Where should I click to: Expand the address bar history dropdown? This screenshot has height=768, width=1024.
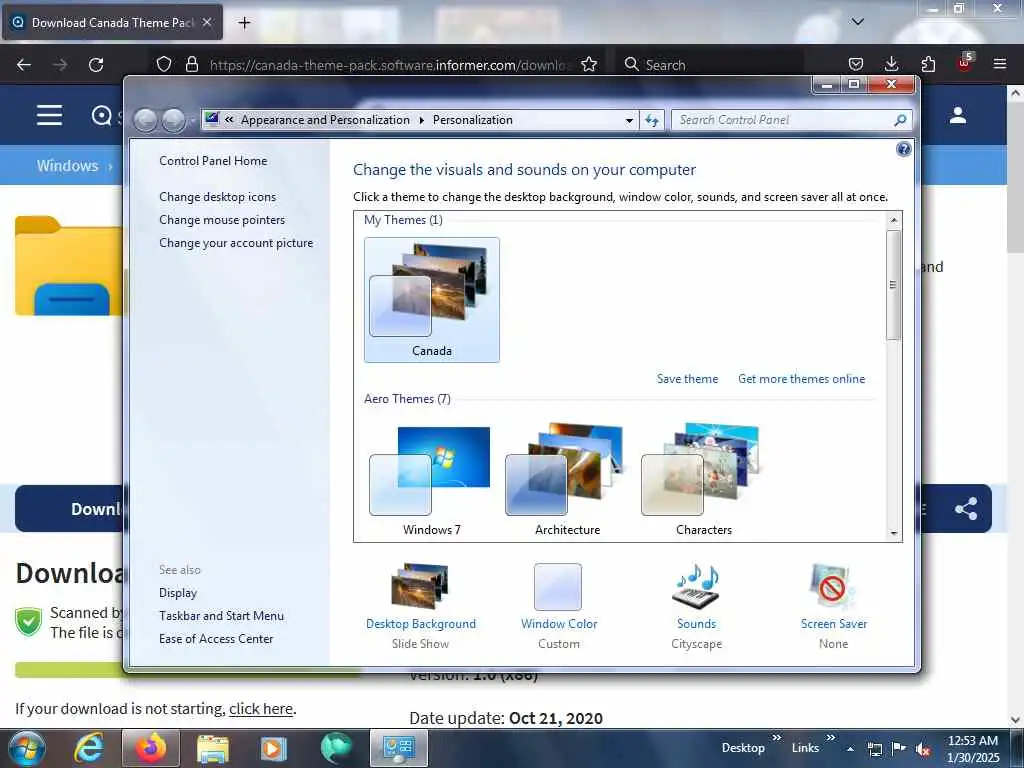(x=629, y=120)
